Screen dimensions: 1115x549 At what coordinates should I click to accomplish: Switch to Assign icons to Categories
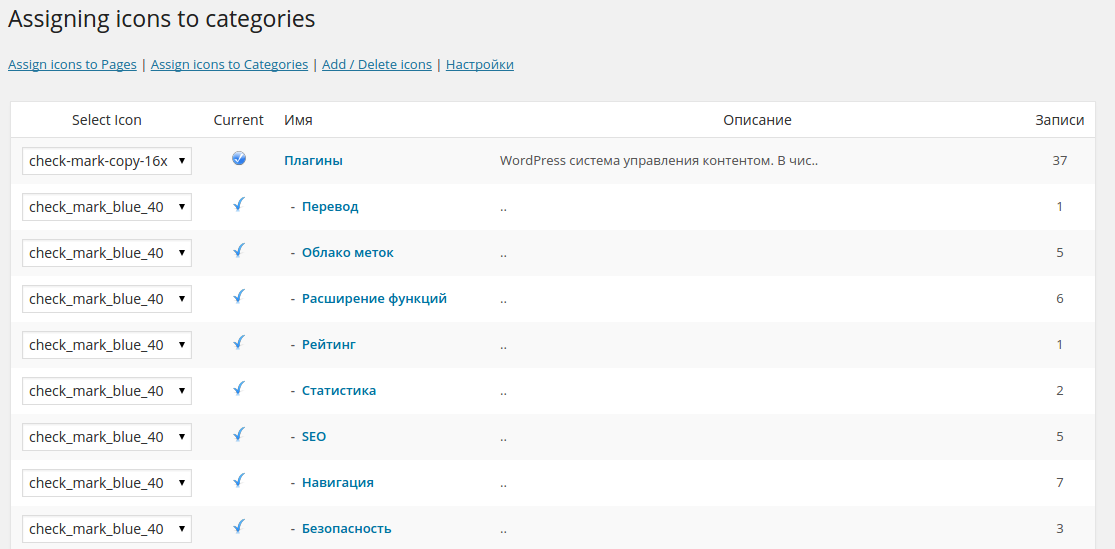[229, 65]
